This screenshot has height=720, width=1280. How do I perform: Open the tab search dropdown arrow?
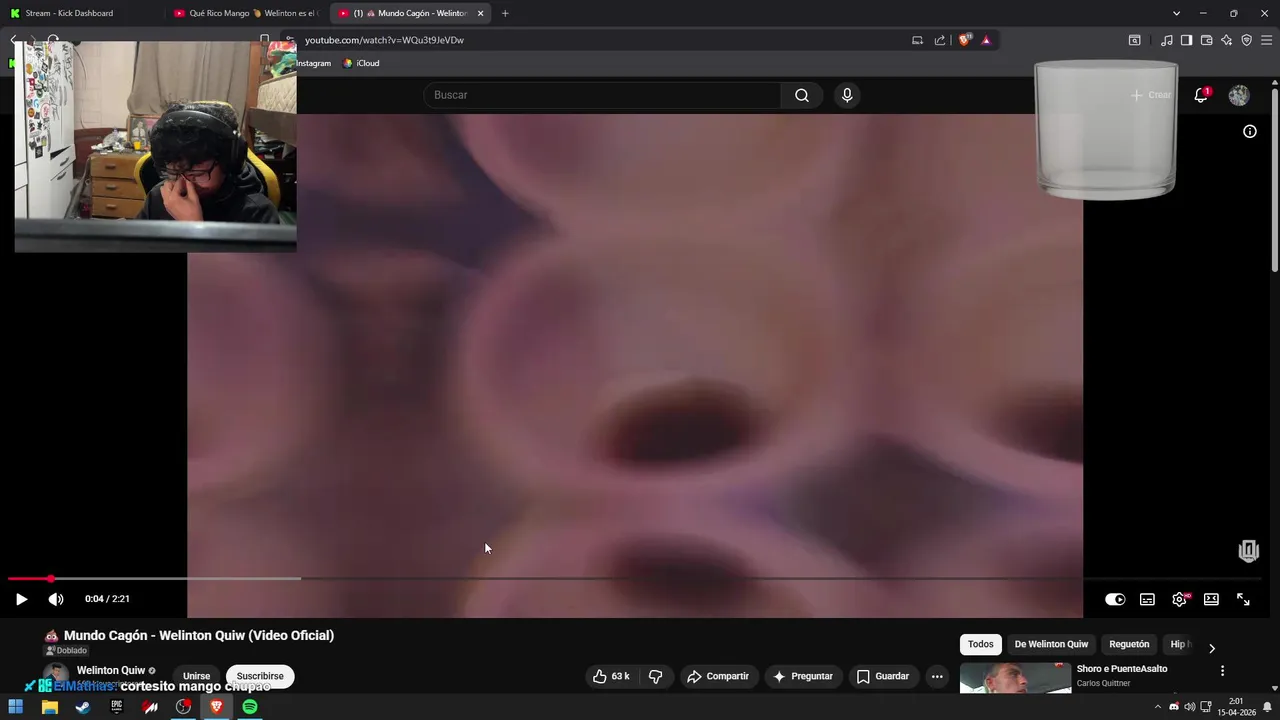pos(1176,13)
